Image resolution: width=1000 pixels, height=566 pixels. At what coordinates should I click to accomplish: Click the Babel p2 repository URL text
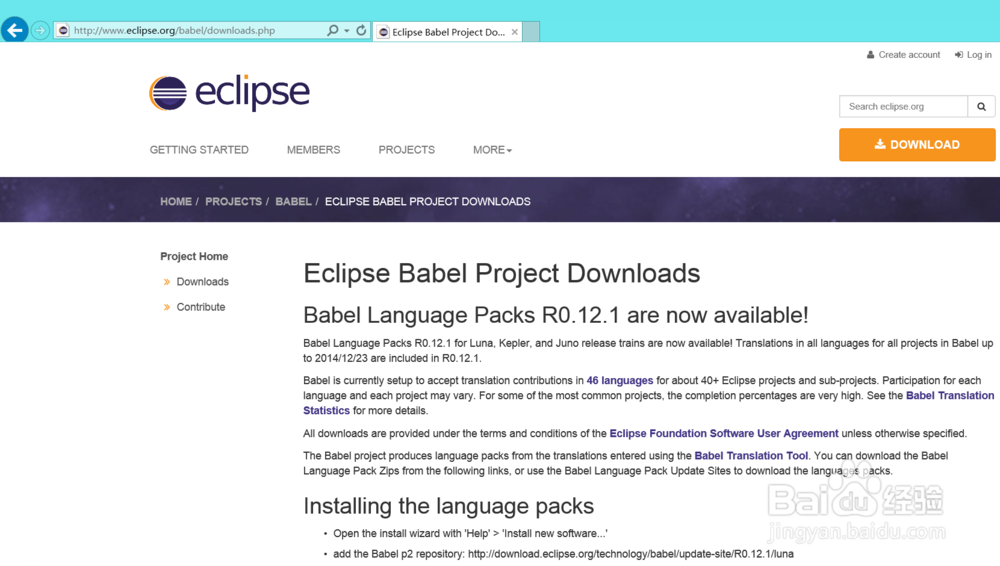pyautogui.click(x=631, y=554)
